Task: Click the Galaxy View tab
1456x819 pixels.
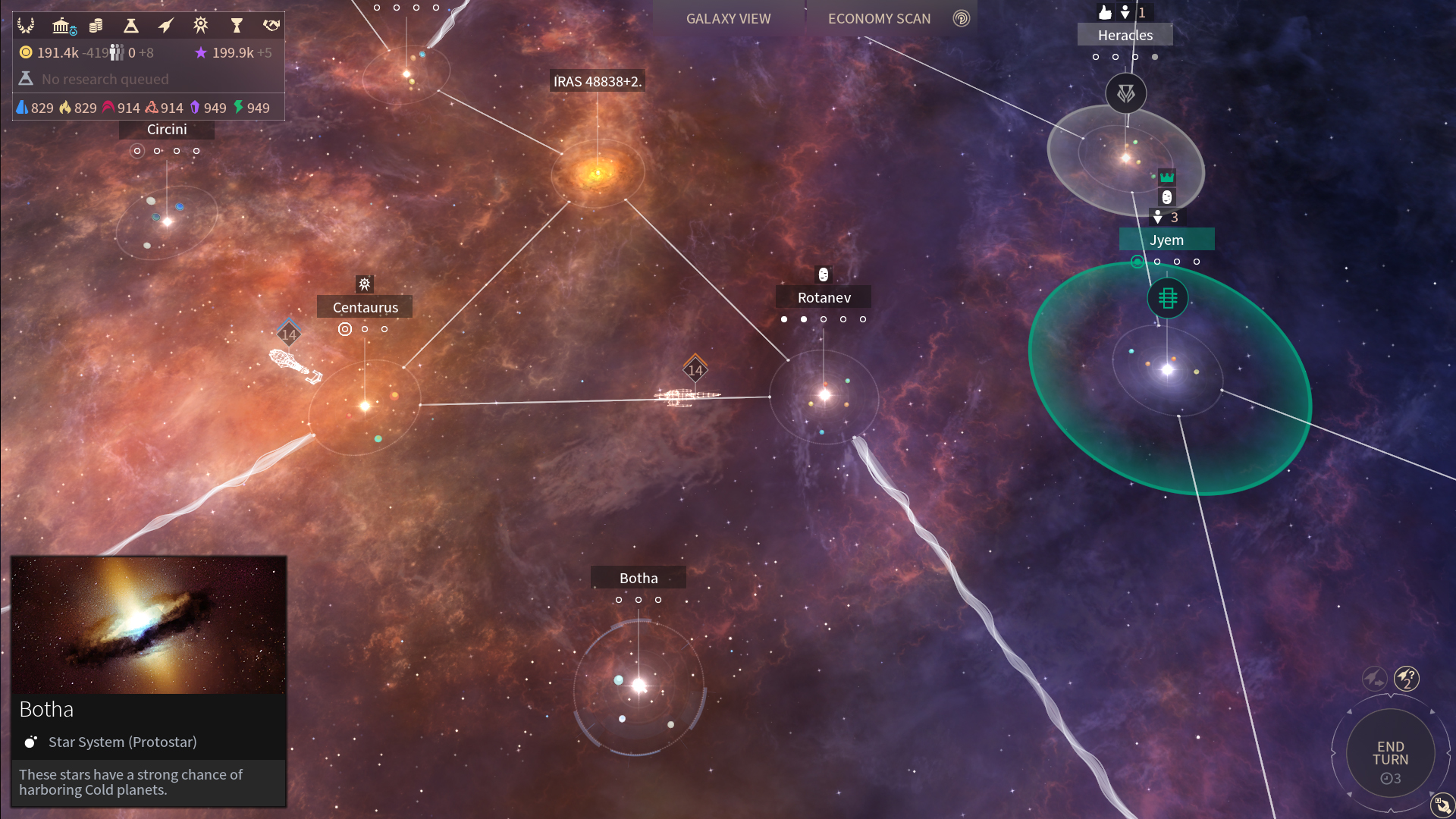Action: [x=728, y=18]
